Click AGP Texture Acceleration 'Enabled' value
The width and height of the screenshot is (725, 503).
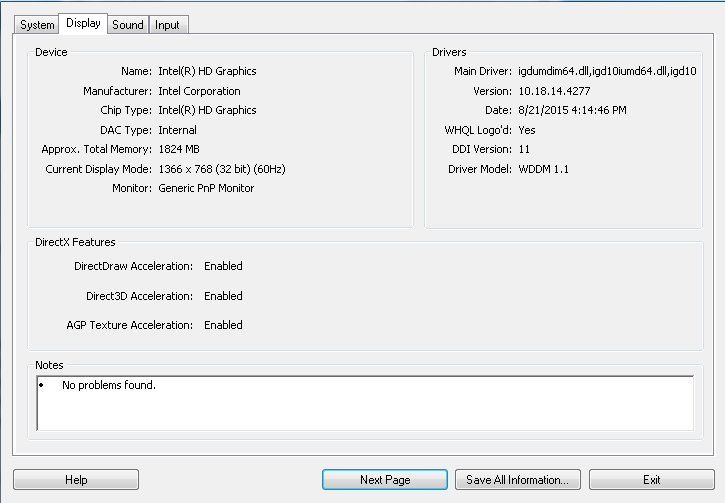(223, 325)
